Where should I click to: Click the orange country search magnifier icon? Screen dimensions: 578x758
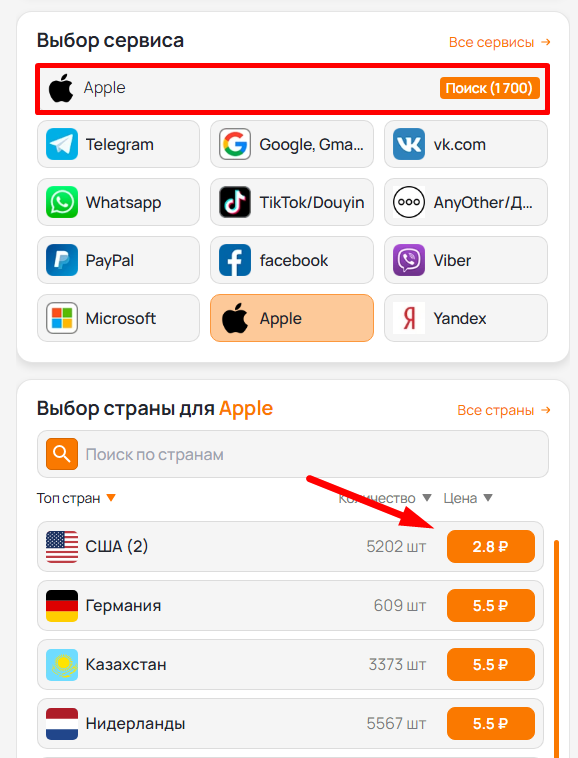point(62,454)
